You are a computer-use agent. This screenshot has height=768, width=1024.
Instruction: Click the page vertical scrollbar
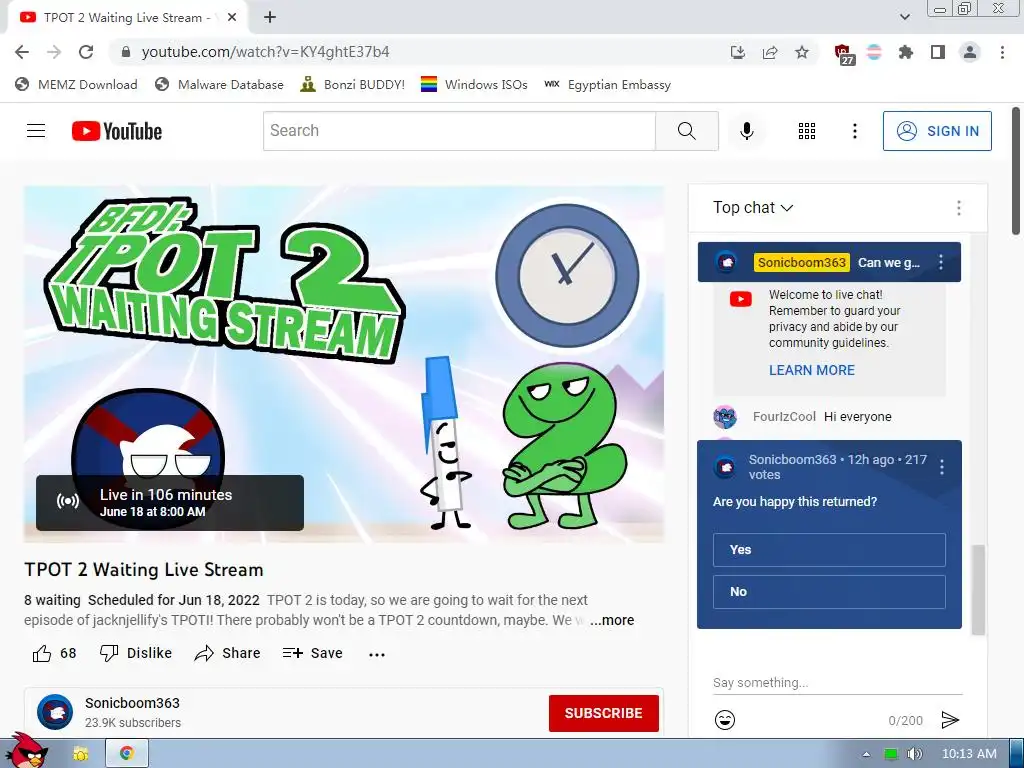coord(1016,171)
